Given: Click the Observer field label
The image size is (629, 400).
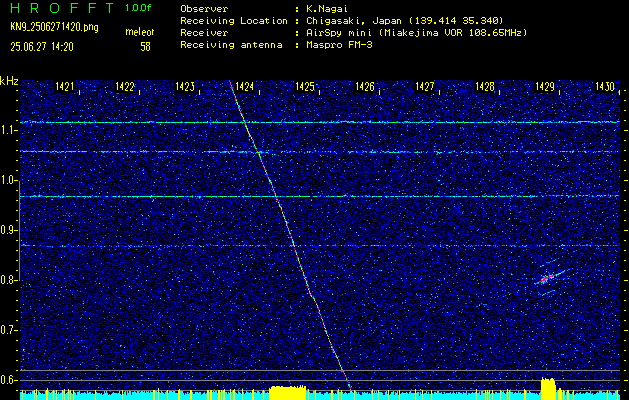Looking at the screenshot, I should click(204, 8).
